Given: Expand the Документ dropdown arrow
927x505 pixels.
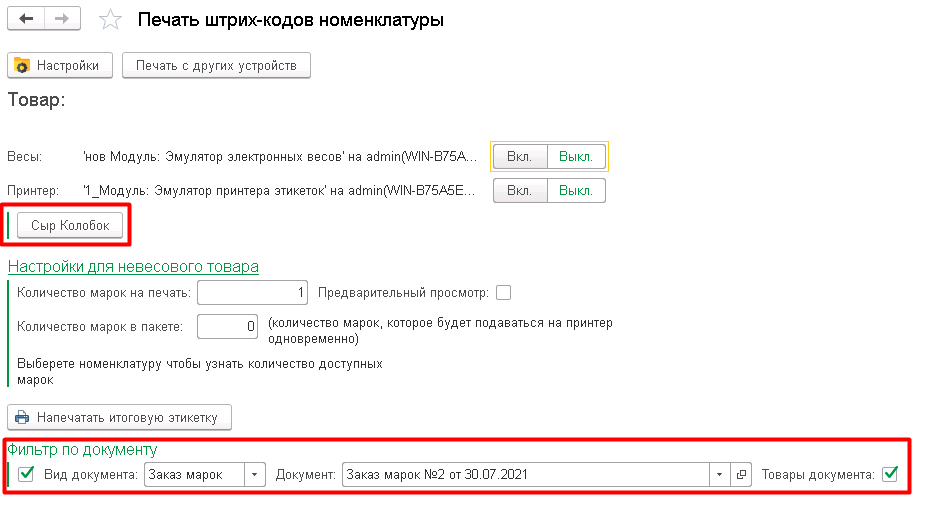Looking at the screenshot, I should click(719, 474).
